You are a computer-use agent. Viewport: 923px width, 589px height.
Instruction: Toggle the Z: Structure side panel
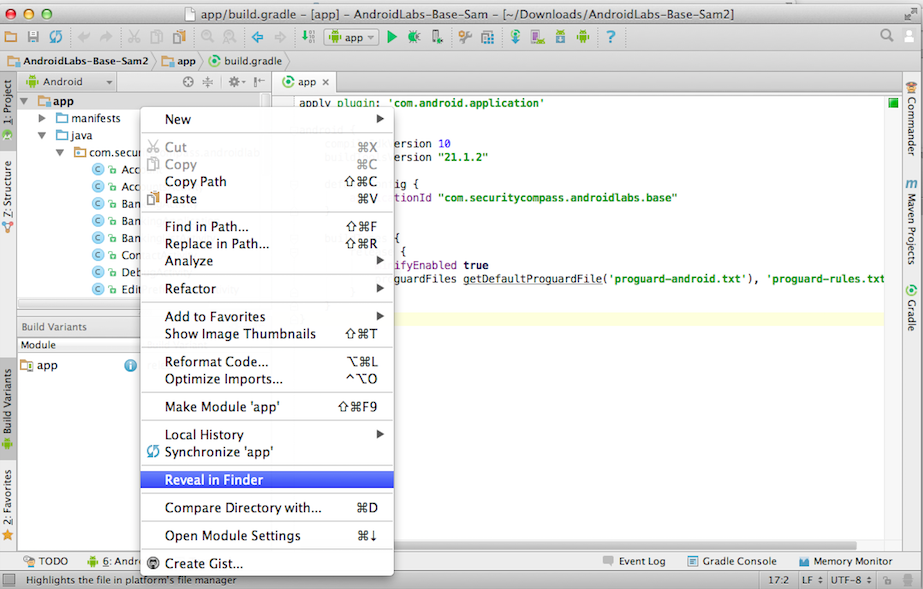[8, 196]
